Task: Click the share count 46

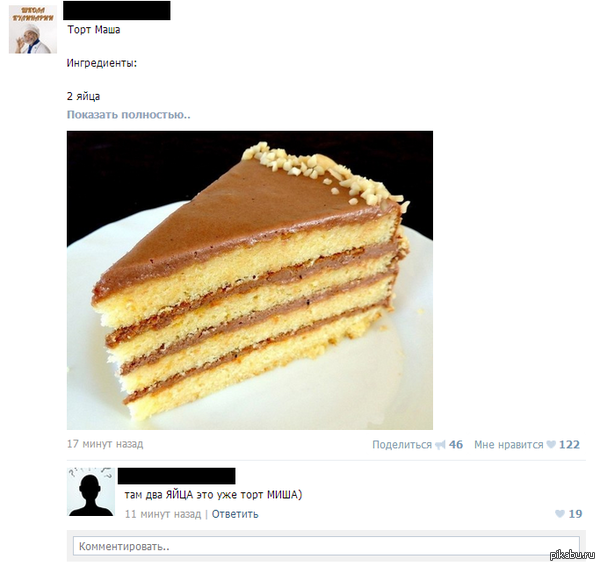Action: point(456,445)
